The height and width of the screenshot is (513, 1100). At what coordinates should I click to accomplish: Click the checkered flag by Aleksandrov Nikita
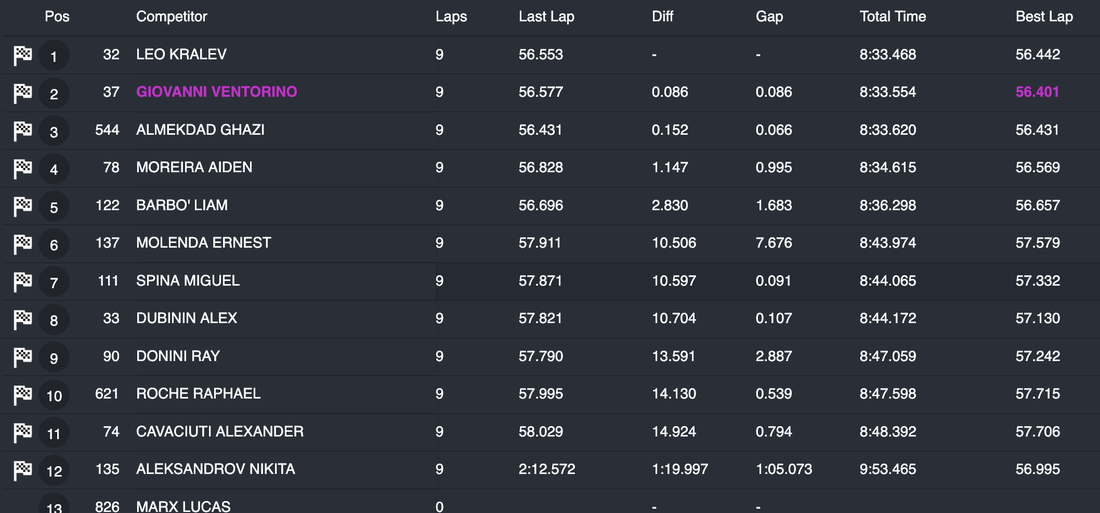(x=23, y=470)
